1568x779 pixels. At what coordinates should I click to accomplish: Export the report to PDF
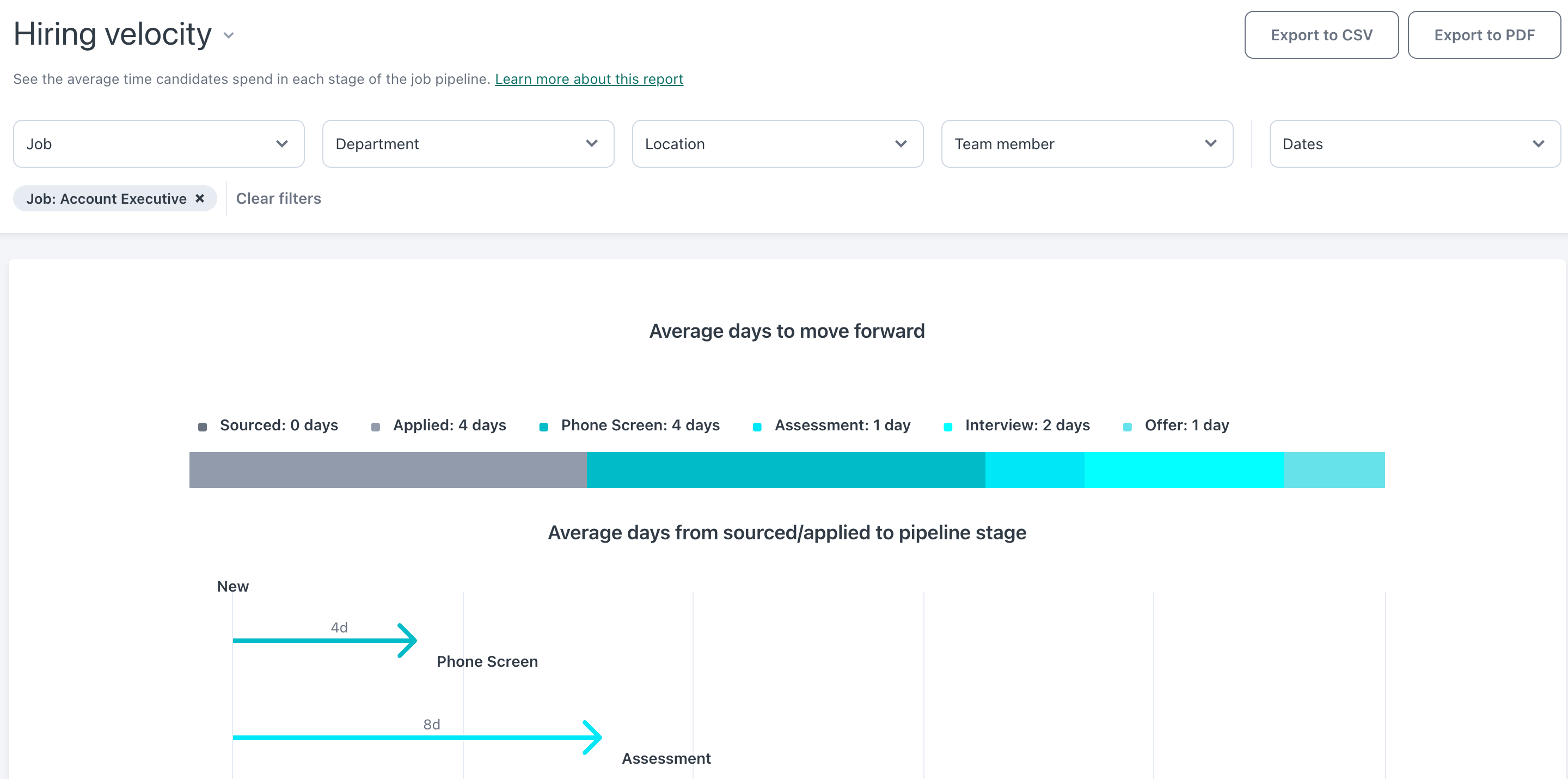coord(1484,35)
